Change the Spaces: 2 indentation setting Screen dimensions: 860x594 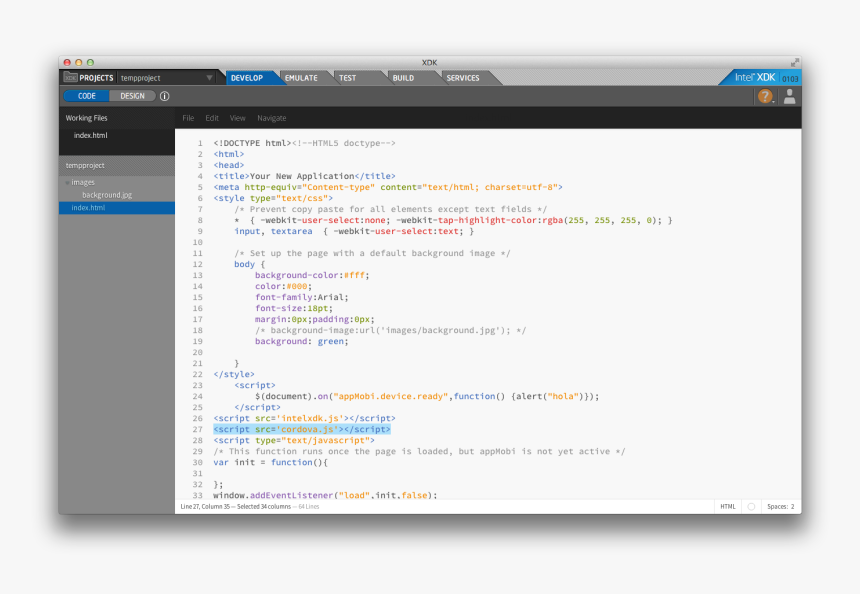[780, 506]
